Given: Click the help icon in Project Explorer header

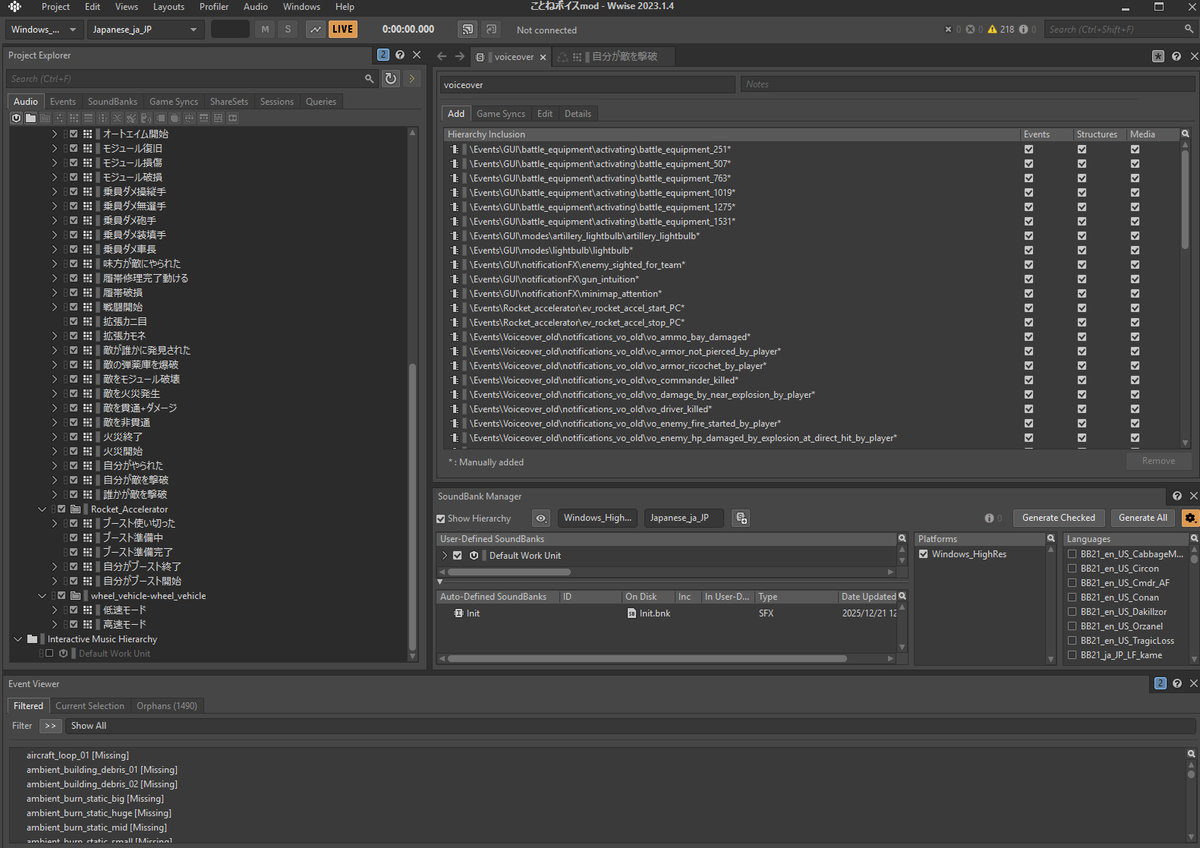Looking at the screenshot, I should tap(400, 55).
